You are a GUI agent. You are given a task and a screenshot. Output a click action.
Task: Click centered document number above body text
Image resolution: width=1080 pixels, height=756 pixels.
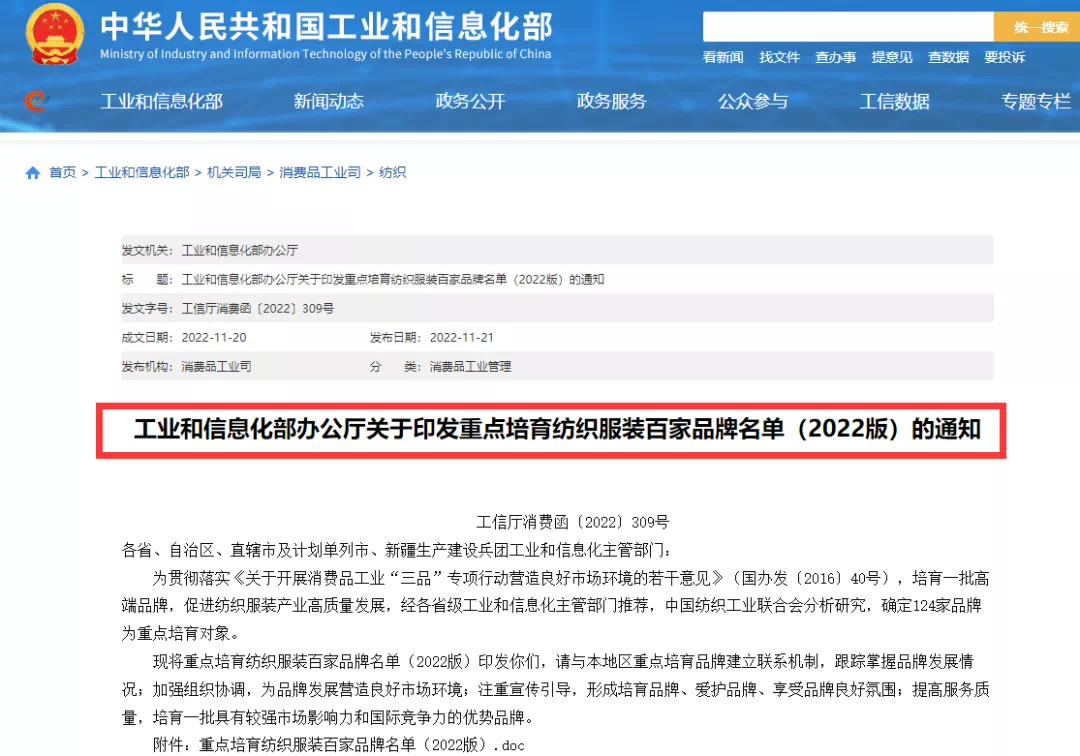coord(572,523)
